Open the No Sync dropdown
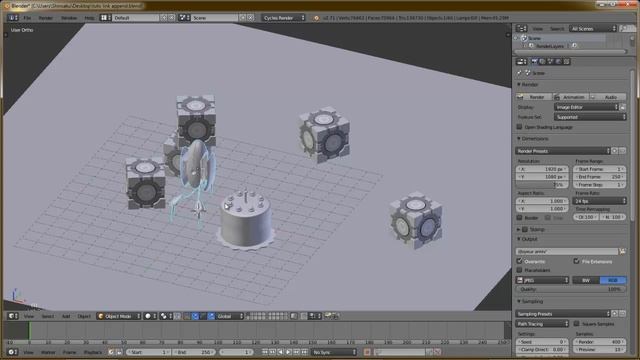 coord(334,352)
